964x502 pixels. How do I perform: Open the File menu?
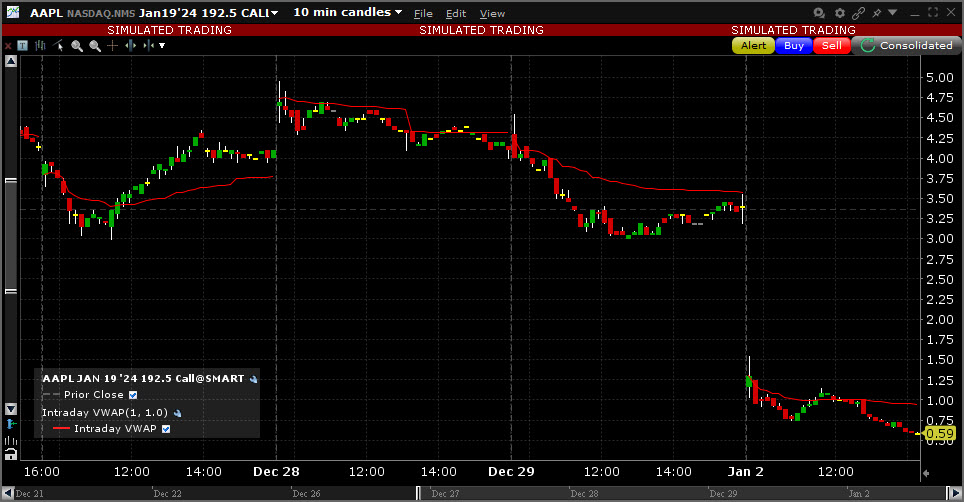(x=423, y=14)
